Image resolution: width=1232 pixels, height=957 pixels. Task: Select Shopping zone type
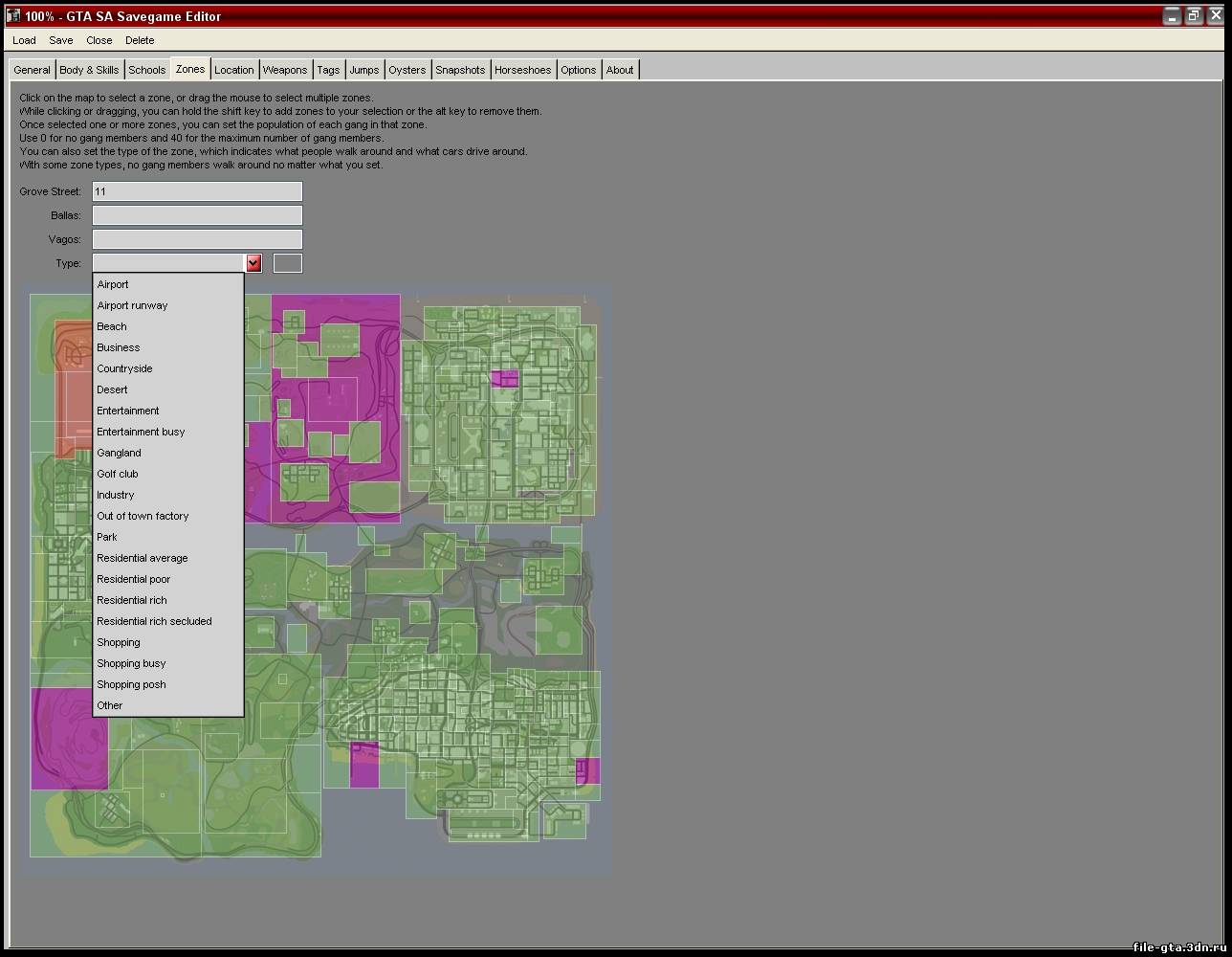[x=168, y=642]
